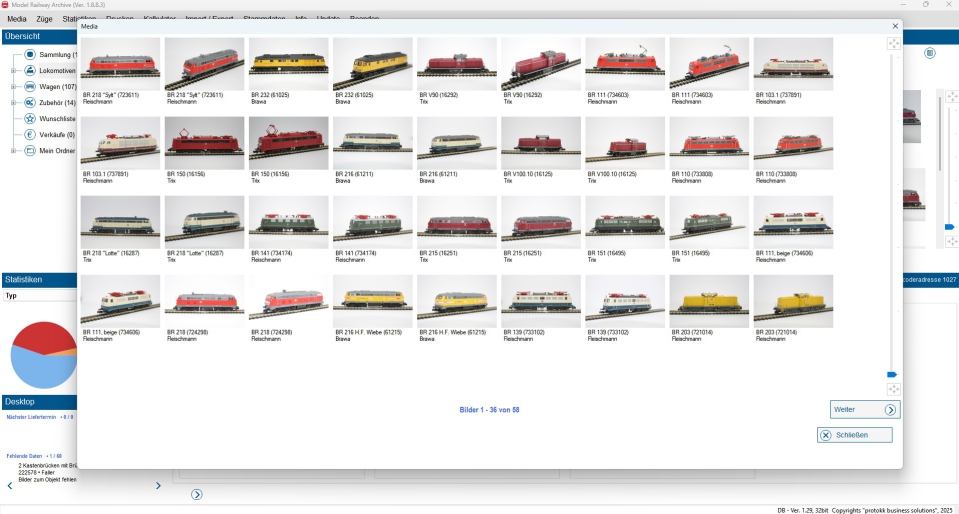Screen dimensions: 959x514
Task: Expand the Mein Ordner tree node
Action: tap(13, 151)
